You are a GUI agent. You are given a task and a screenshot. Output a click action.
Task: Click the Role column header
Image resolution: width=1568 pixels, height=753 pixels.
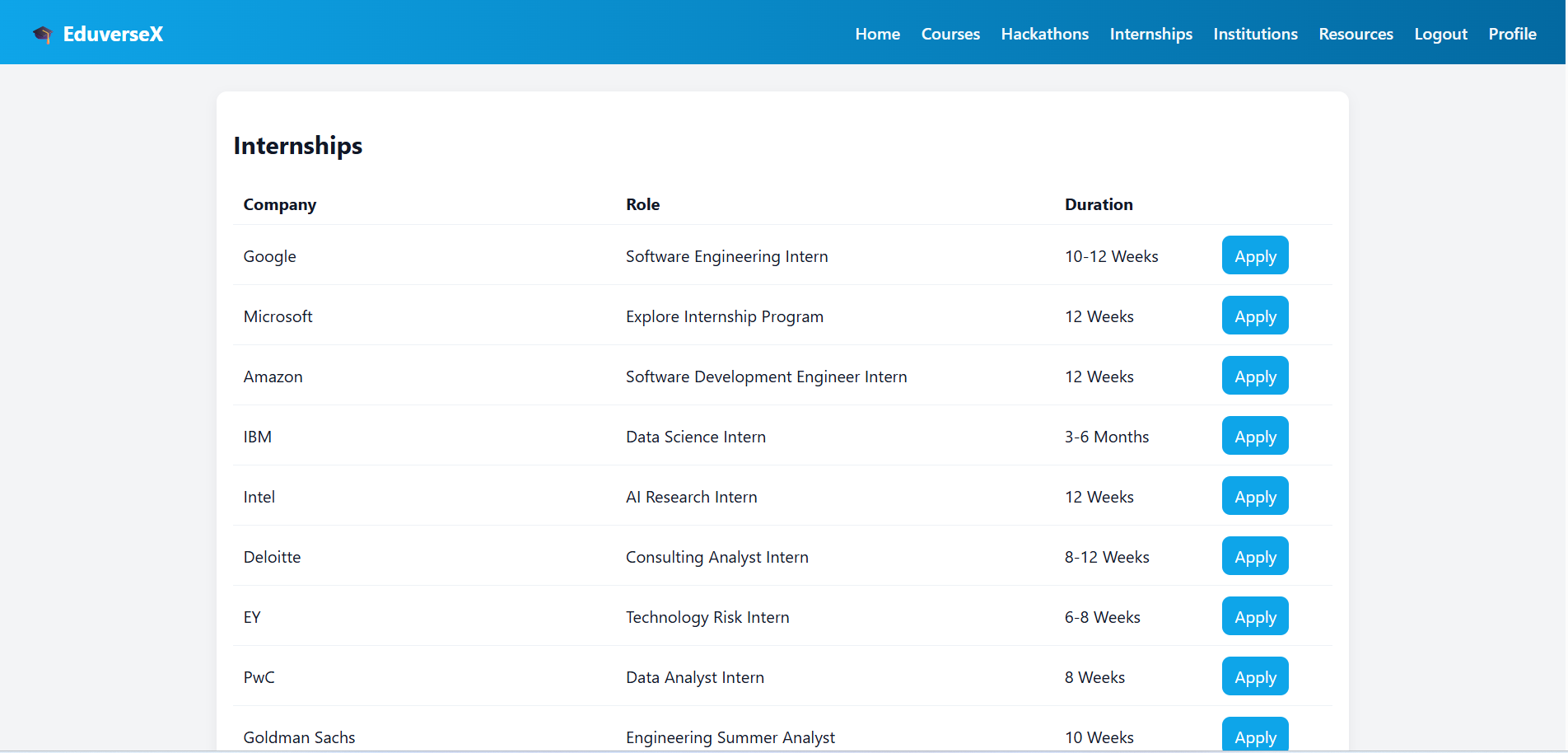643,204
